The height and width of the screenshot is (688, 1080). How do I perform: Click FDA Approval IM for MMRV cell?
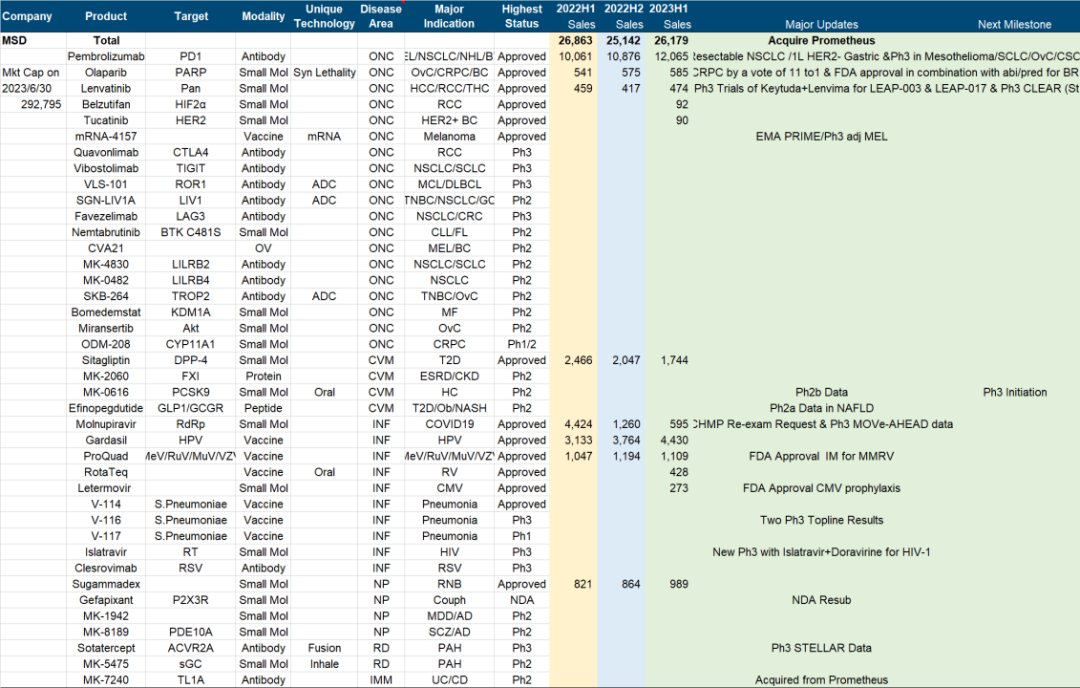pos(821,456)
